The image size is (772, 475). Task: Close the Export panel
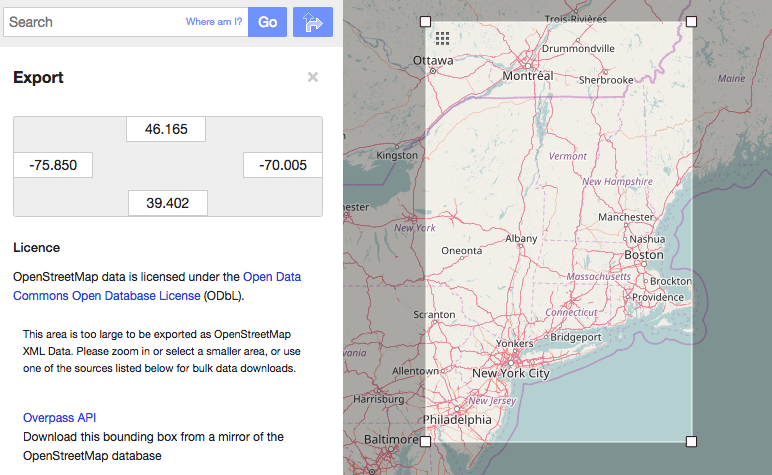coord(313,77)
